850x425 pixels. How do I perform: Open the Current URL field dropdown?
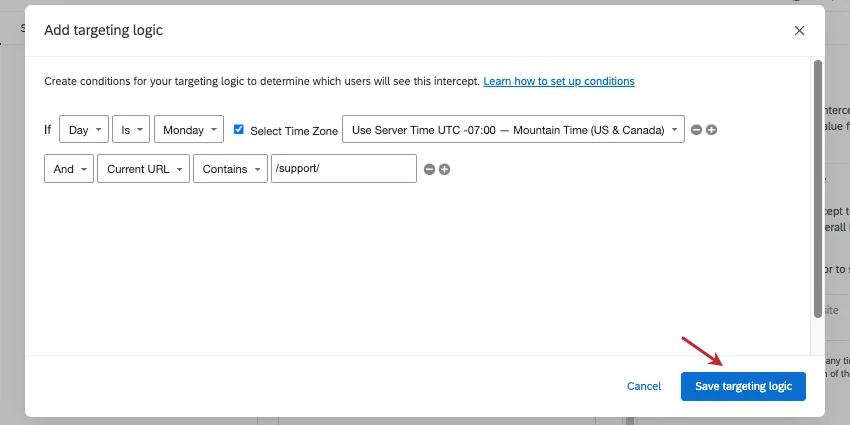pyautogui.click(x=143, y=169)
